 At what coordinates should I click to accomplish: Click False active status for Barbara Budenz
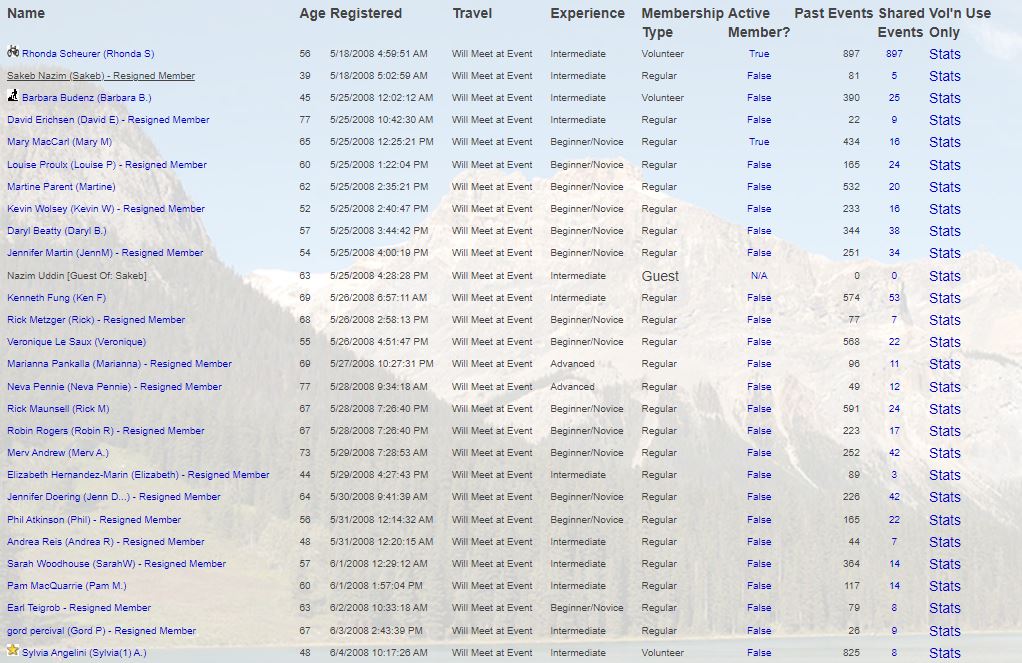coord(759,98)
